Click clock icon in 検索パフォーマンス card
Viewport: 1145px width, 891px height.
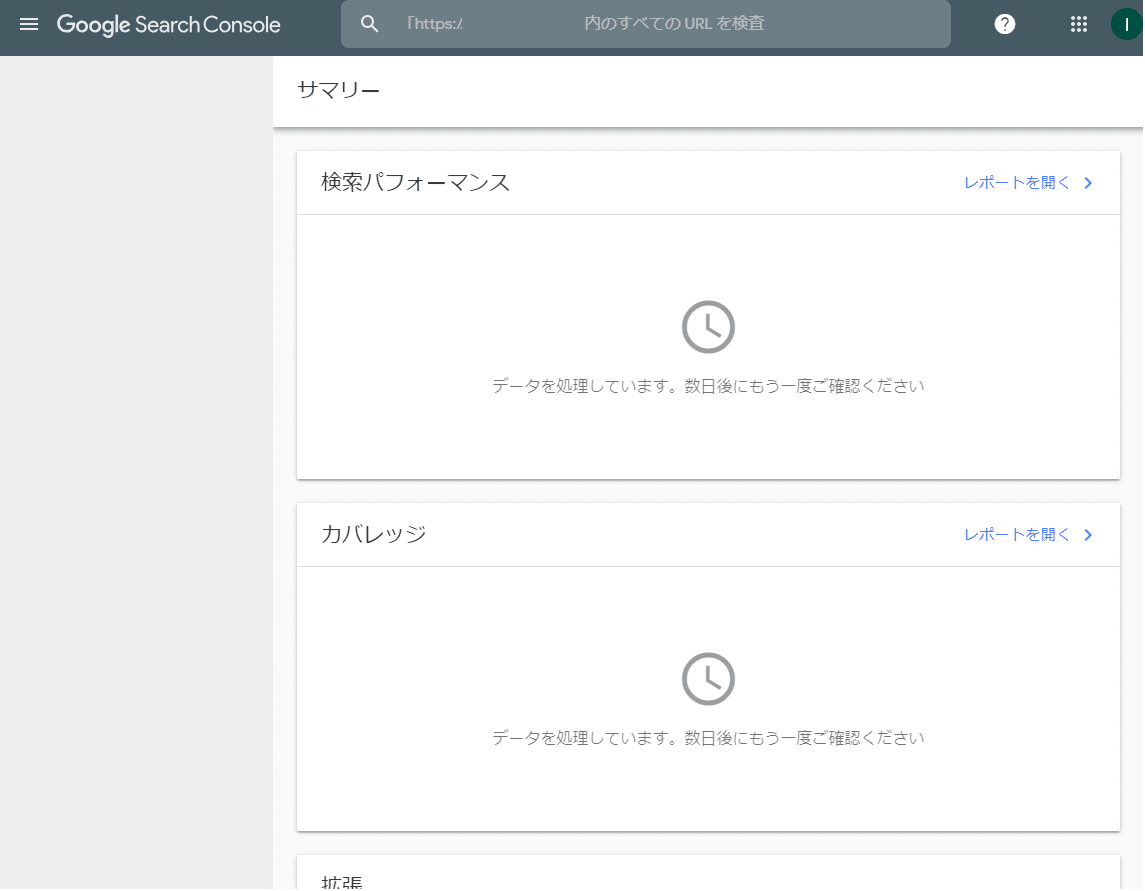[x=708, y=326]
